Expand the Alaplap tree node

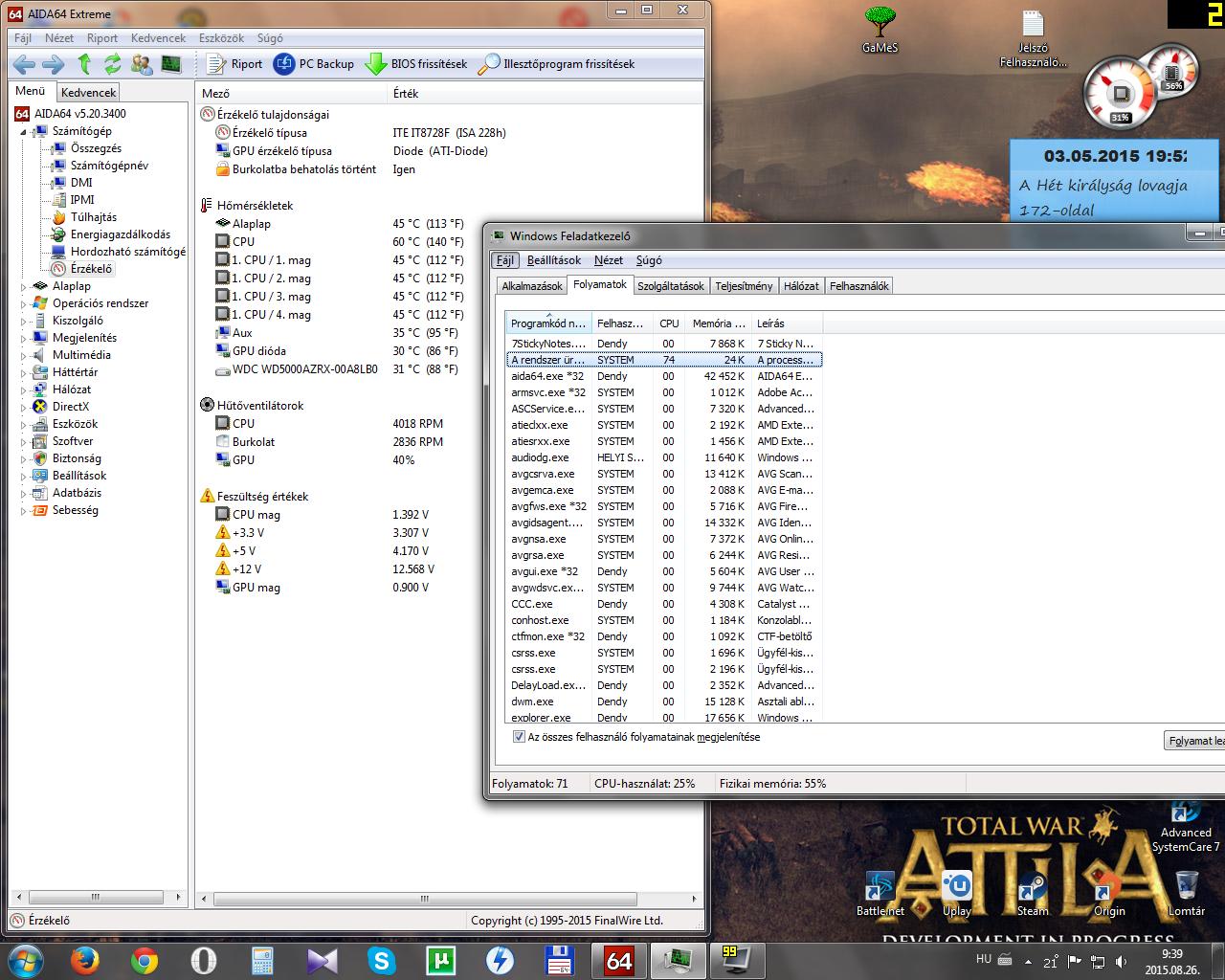[x=24, y=286]
